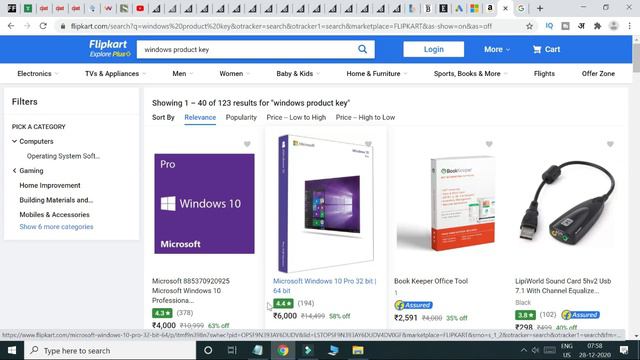Expand the Men menu
Image resolution: width=640 pixels, height=360 pixels.
(x=182, y=74)
